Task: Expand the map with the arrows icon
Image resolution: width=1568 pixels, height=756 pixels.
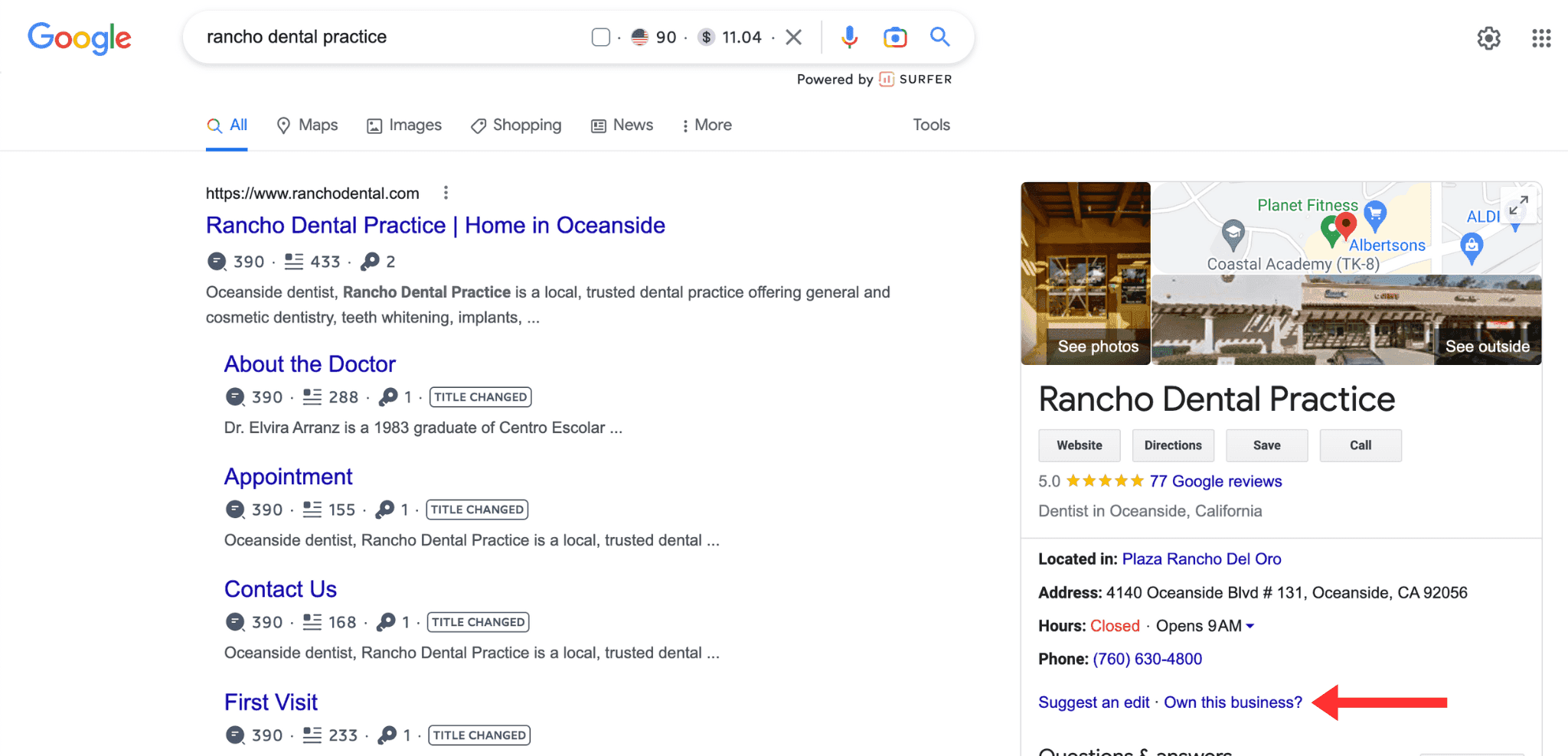Action: (x=1519, y=206)
